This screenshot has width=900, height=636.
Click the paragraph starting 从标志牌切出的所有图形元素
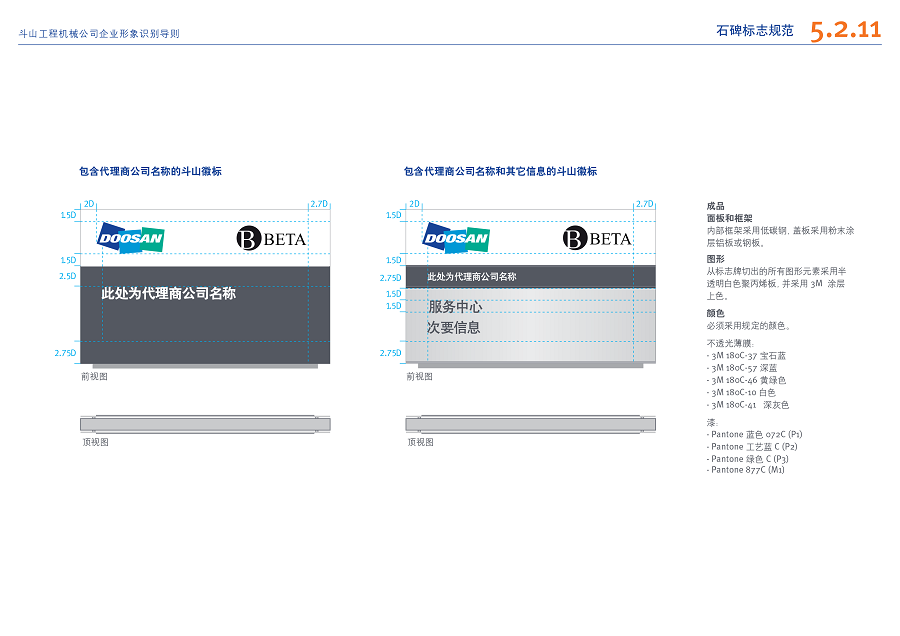[x=776, y=284]
